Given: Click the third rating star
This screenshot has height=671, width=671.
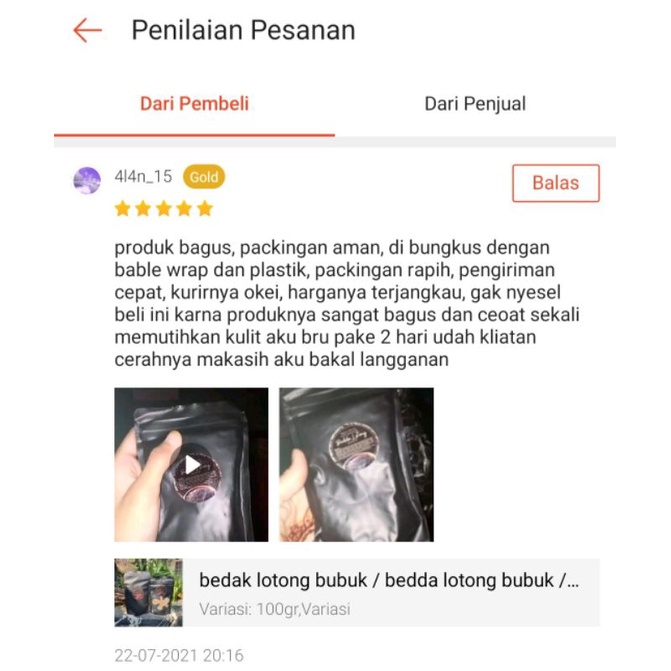Looking at the screenshot, I should coord(163,209).
